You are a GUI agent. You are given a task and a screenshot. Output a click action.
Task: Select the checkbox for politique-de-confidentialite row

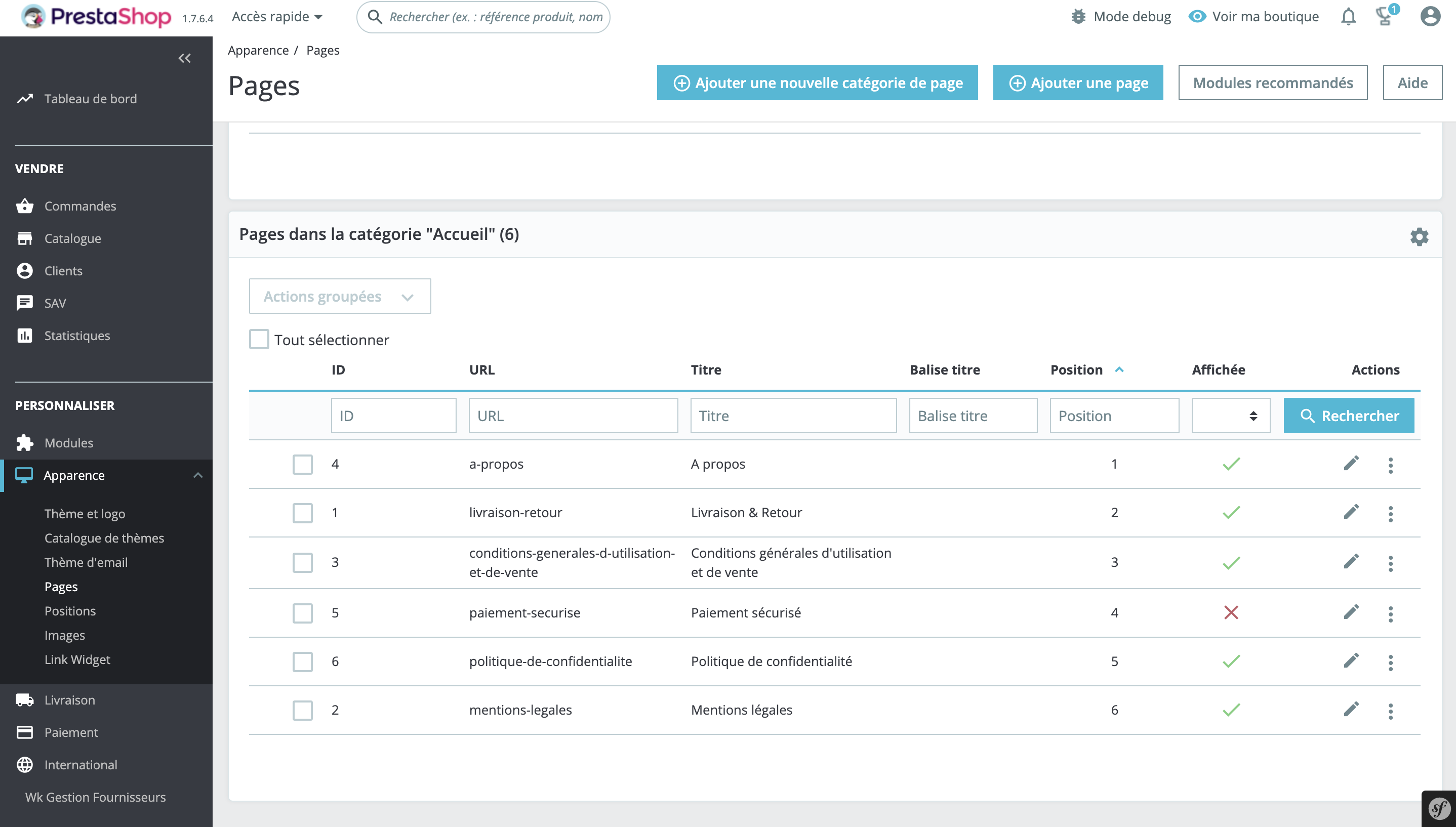303,661
